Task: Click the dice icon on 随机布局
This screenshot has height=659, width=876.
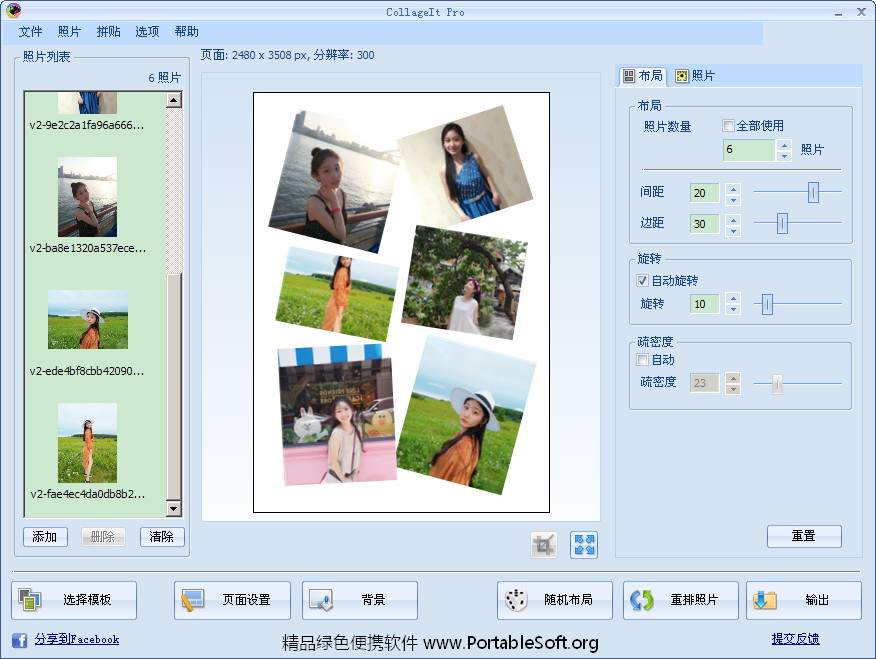Action: pyautogui.click(x=516, y=600)
